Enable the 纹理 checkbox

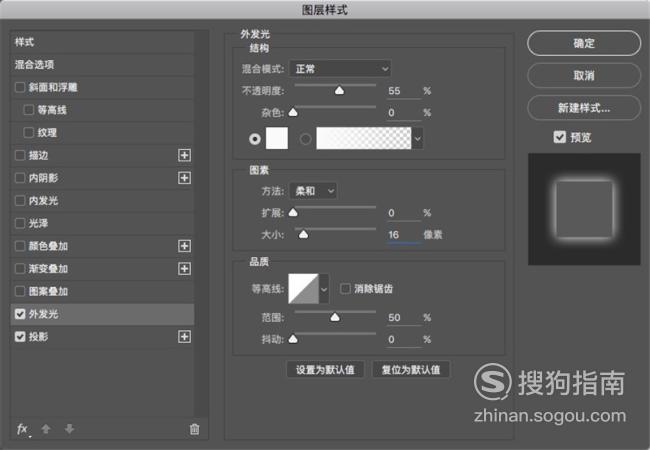pos(29,133)
